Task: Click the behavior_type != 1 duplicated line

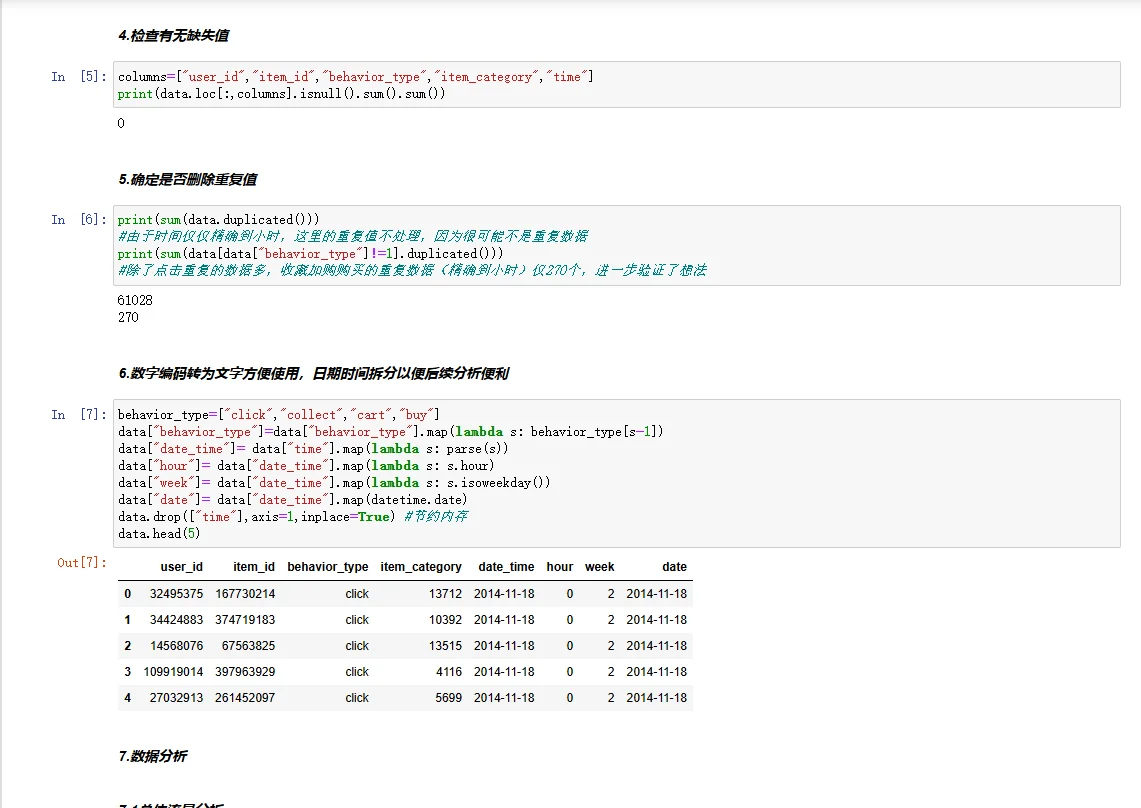Action: point(310,253)
